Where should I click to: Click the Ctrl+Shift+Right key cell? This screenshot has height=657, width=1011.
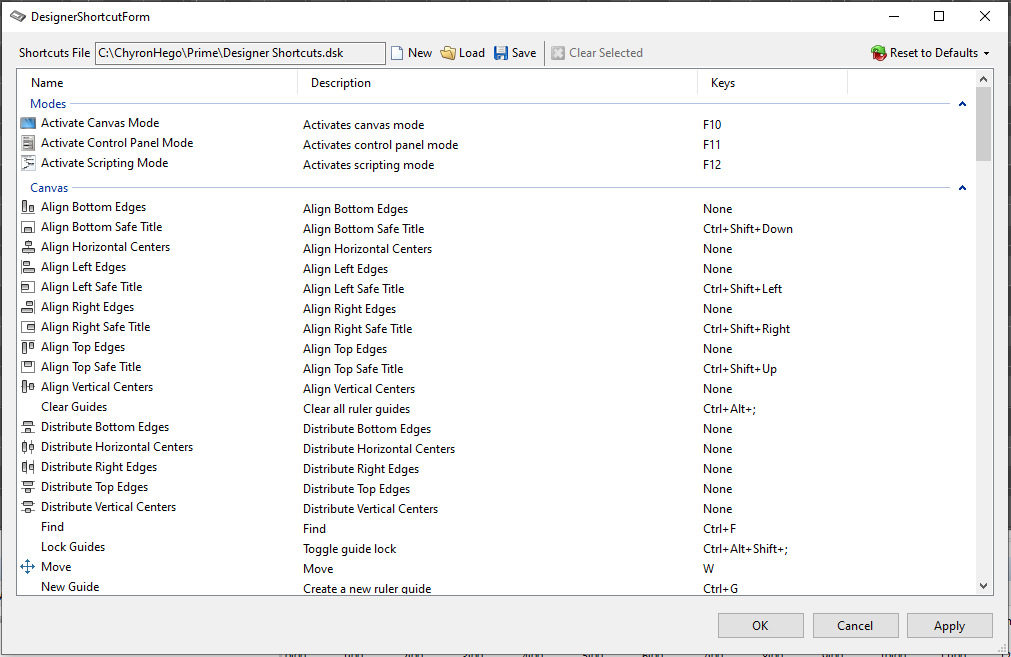tap(747, 329)
